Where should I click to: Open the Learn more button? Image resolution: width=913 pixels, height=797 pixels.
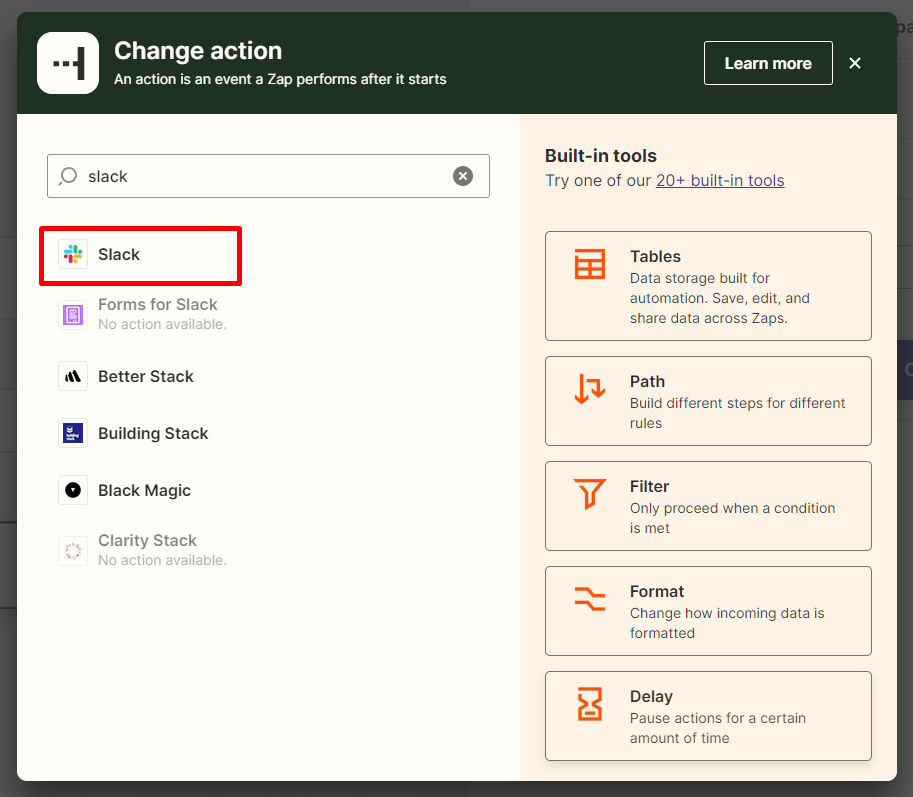point(768,63)
